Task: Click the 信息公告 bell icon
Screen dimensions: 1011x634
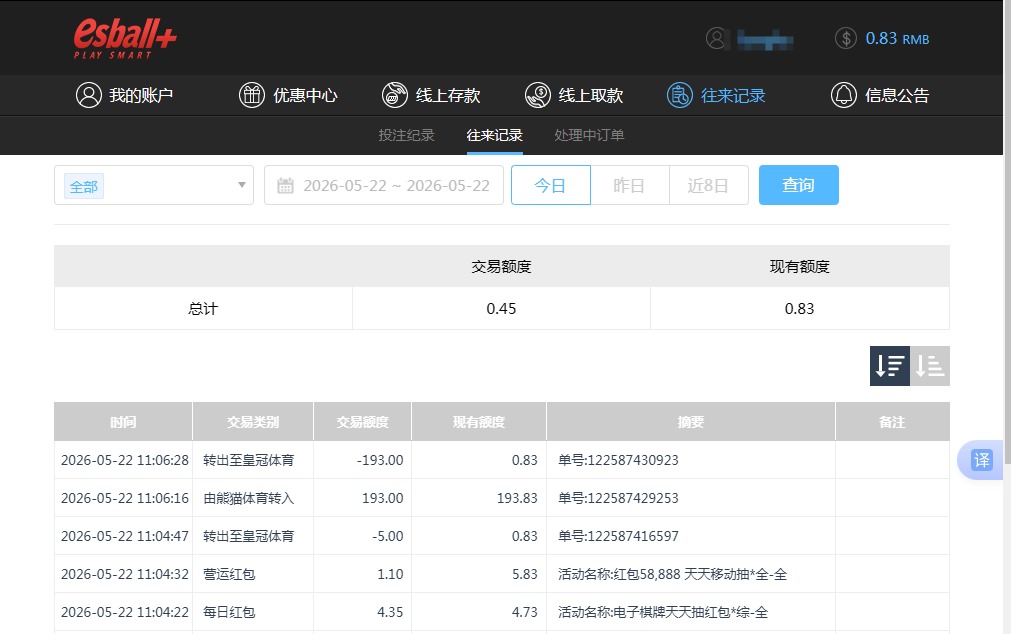Action: pos(843,95)
